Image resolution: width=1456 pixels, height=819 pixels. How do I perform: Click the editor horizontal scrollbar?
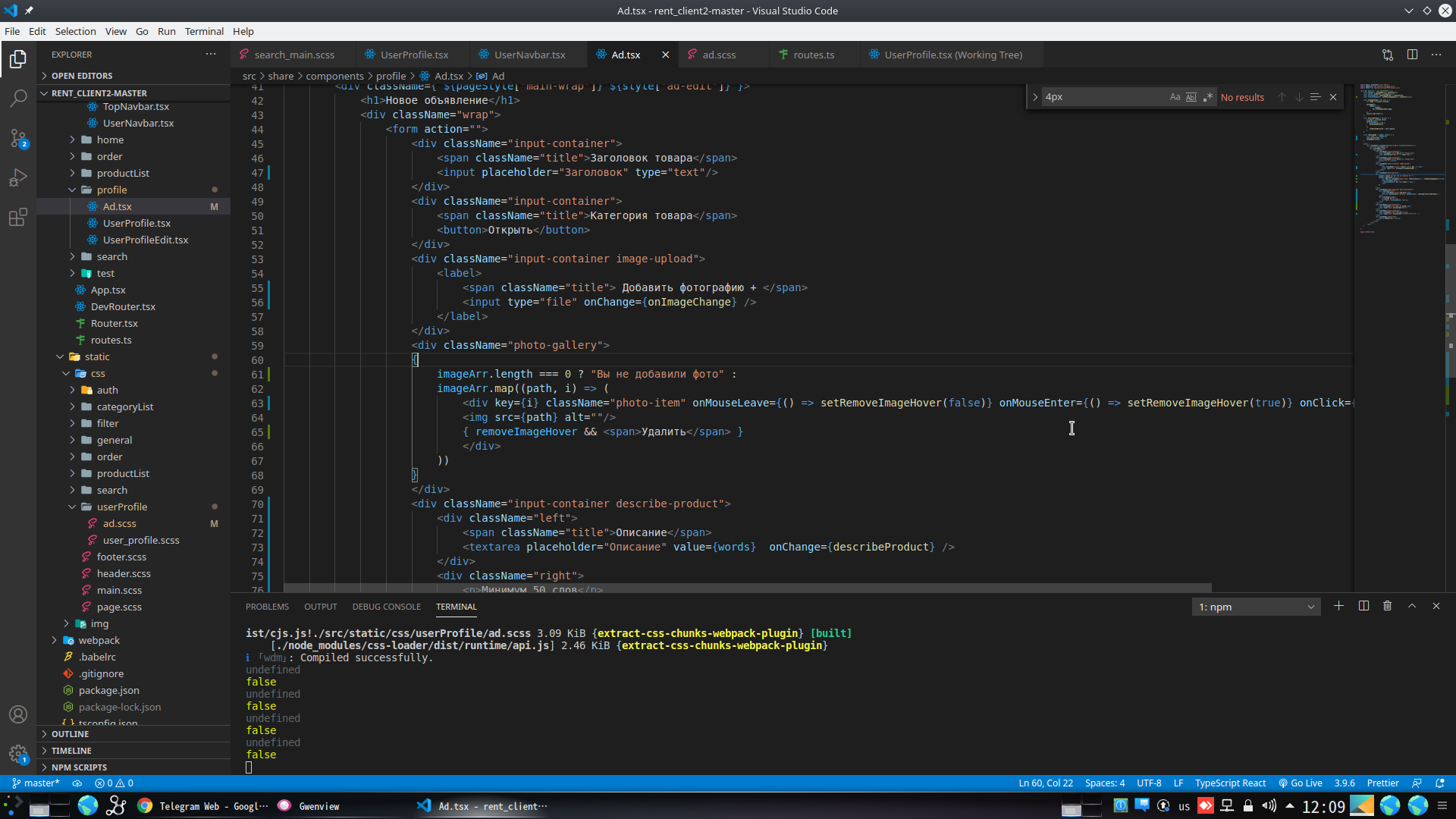(747, 588)
